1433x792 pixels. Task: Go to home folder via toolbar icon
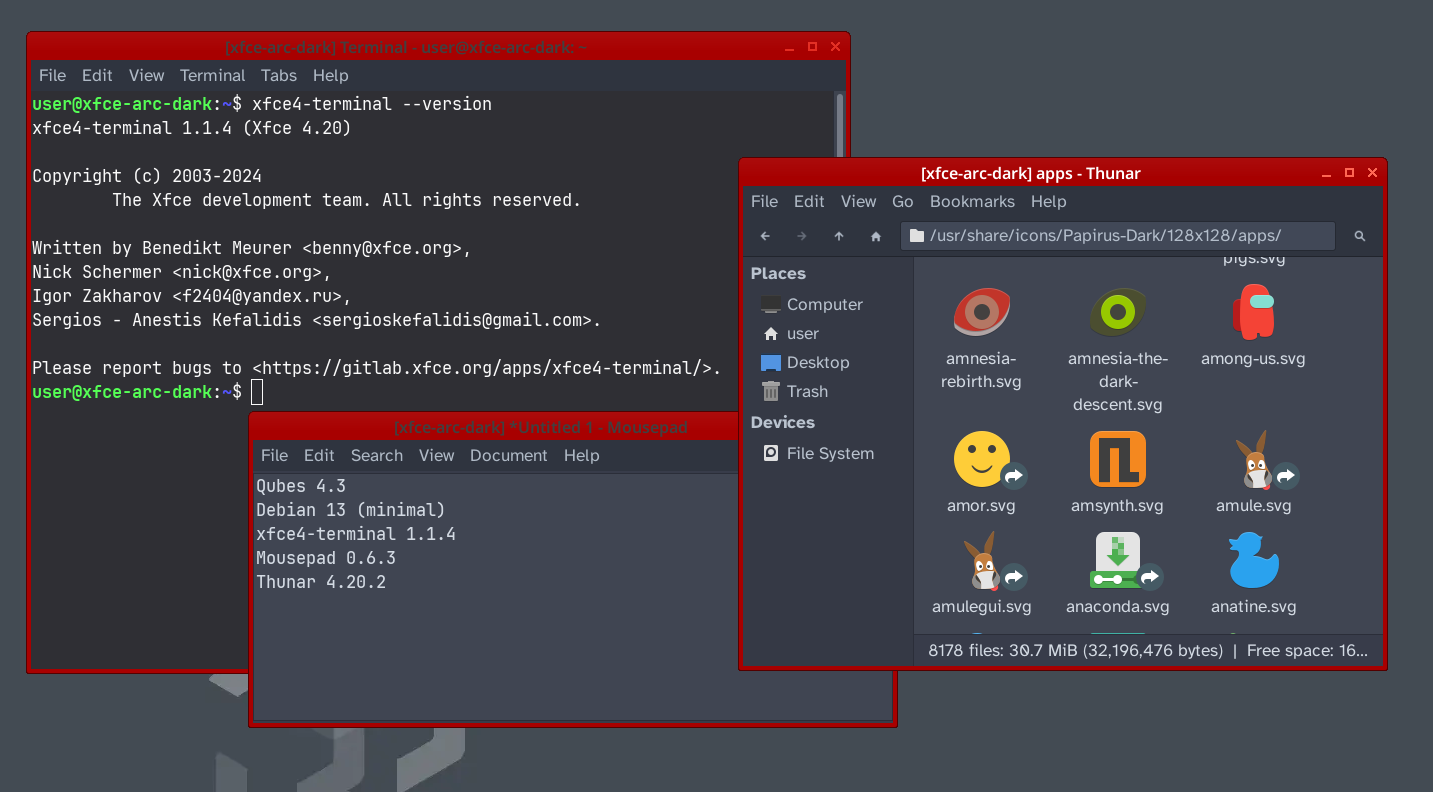pos(876,236)
